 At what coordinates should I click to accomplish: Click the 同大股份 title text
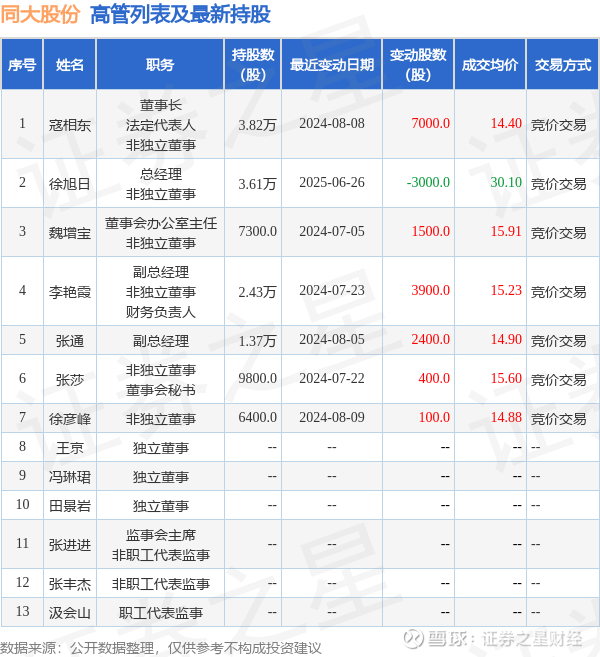[40, 14]
